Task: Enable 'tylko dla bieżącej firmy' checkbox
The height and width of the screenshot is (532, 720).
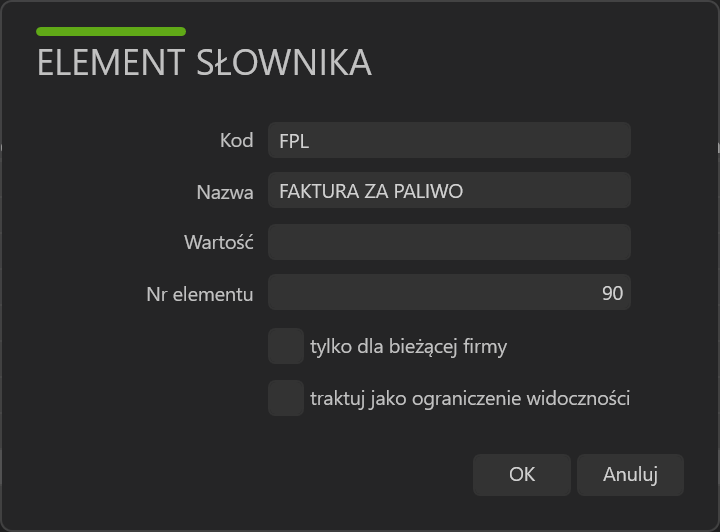Action: coord(286,346)
